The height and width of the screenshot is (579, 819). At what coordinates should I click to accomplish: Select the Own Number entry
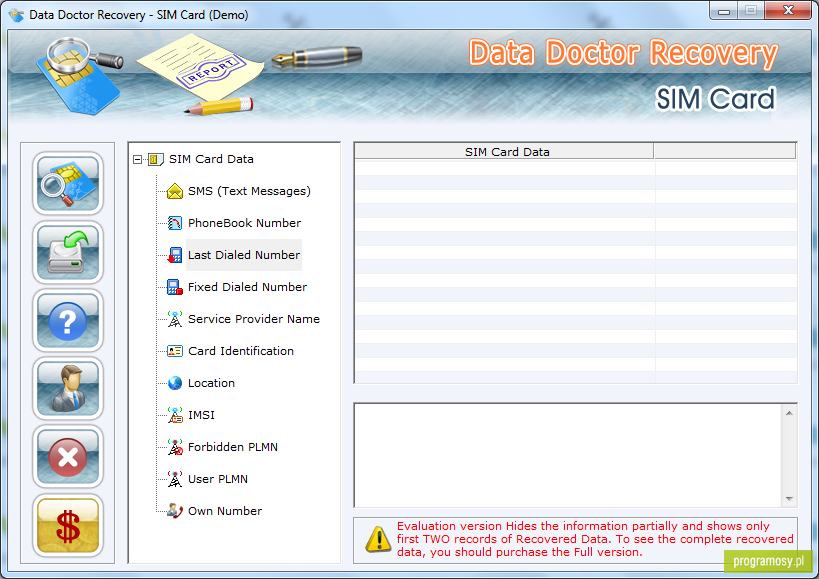[x=225, y=511]
